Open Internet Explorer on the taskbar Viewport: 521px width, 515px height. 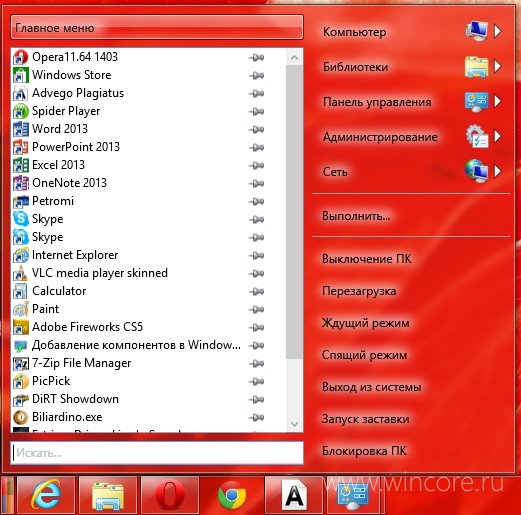tap(46, 495)
